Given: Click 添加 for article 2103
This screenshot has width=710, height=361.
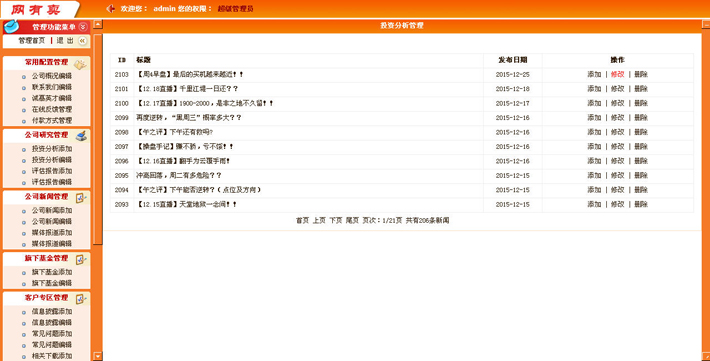Looking at the screenshot, I should tap(594, 74).
